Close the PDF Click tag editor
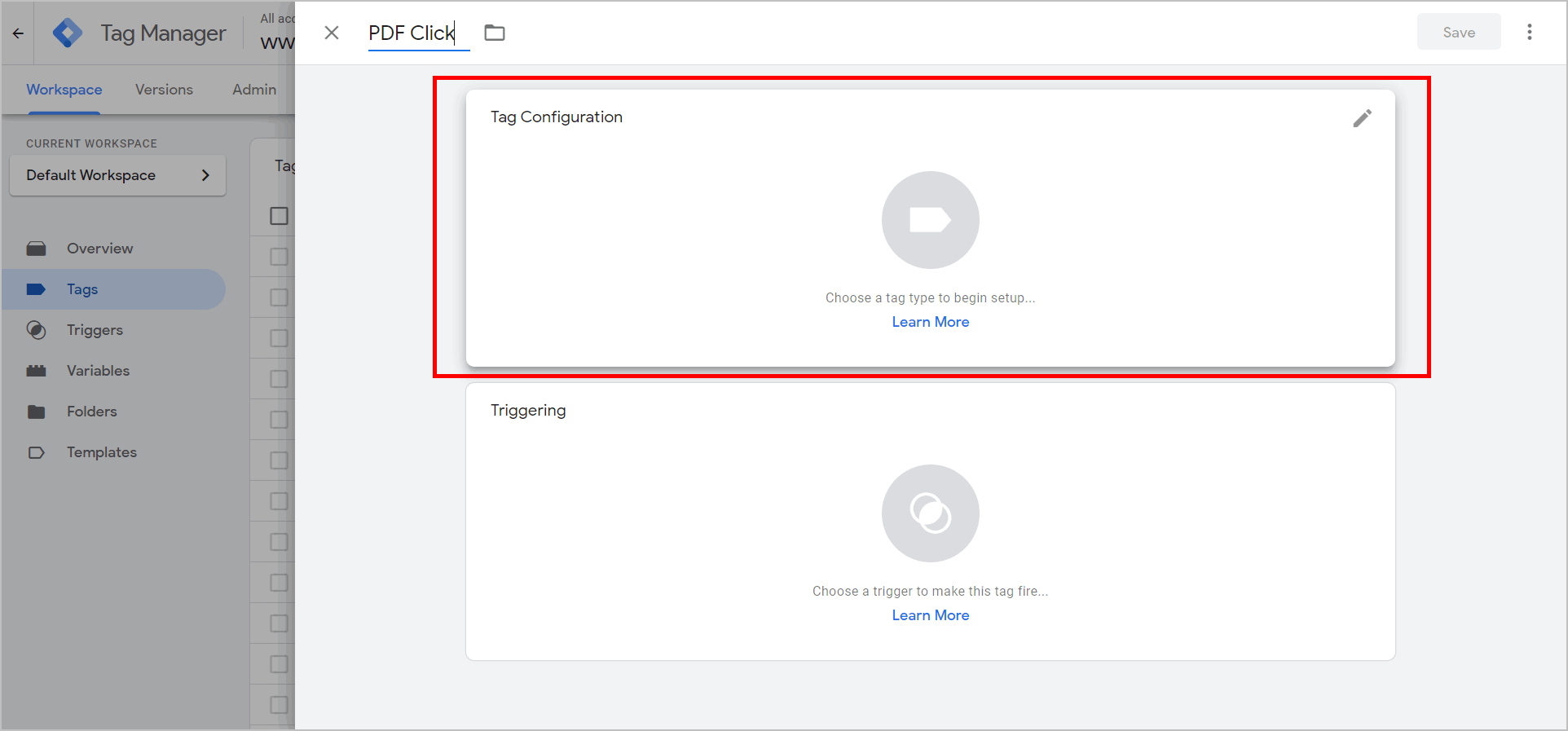 [332, 33]
